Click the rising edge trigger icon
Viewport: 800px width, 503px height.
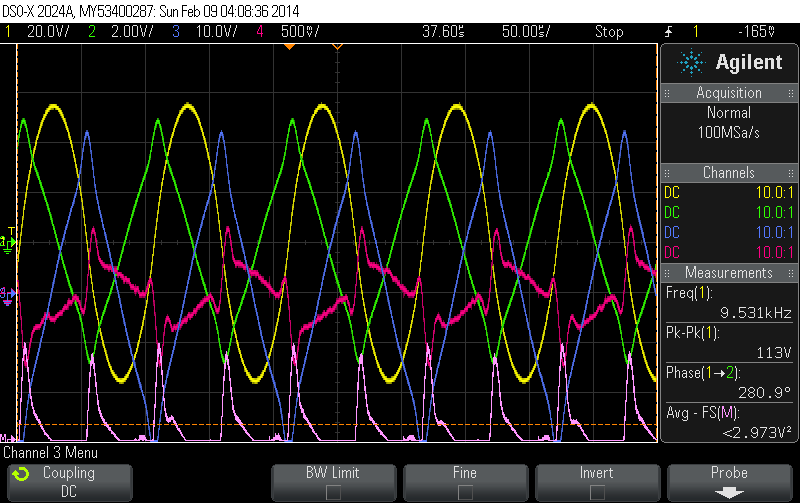coord(668,32)
